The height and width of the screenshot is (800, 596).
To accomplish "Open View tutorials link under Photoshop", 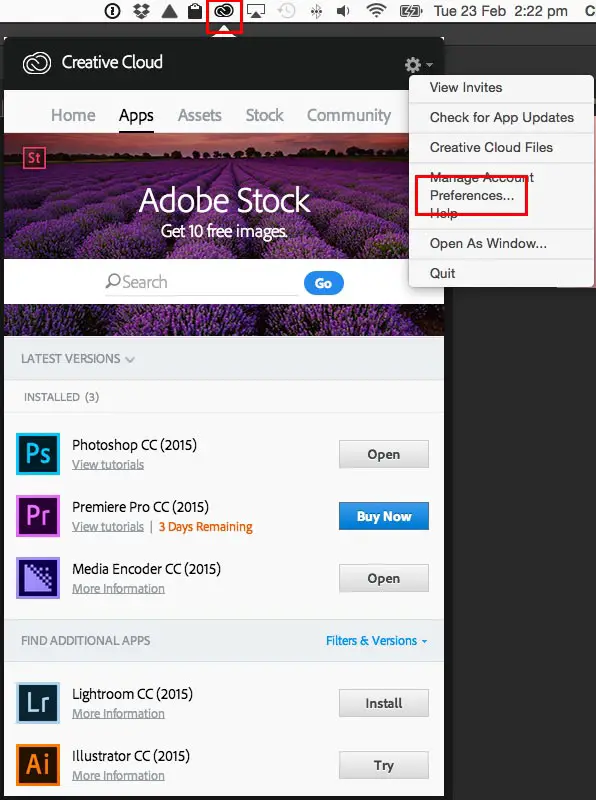I will (x=108, y=465).
